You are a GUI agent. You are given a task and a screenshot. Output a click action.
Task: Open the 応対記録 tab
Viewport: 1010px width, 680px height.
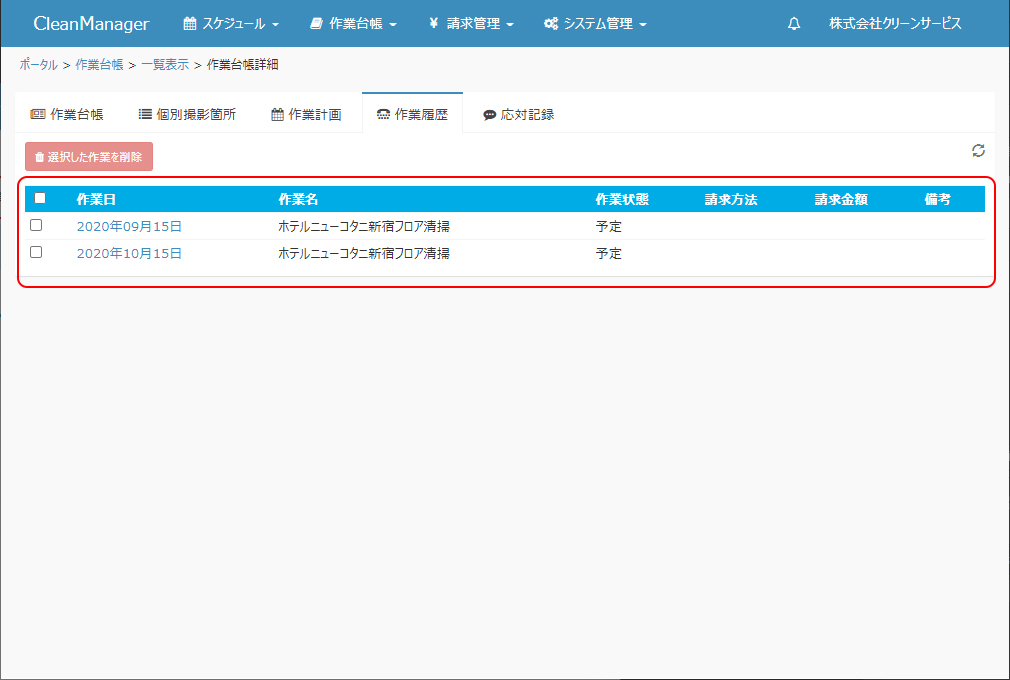pyautogui.click(x=518, y=114)
